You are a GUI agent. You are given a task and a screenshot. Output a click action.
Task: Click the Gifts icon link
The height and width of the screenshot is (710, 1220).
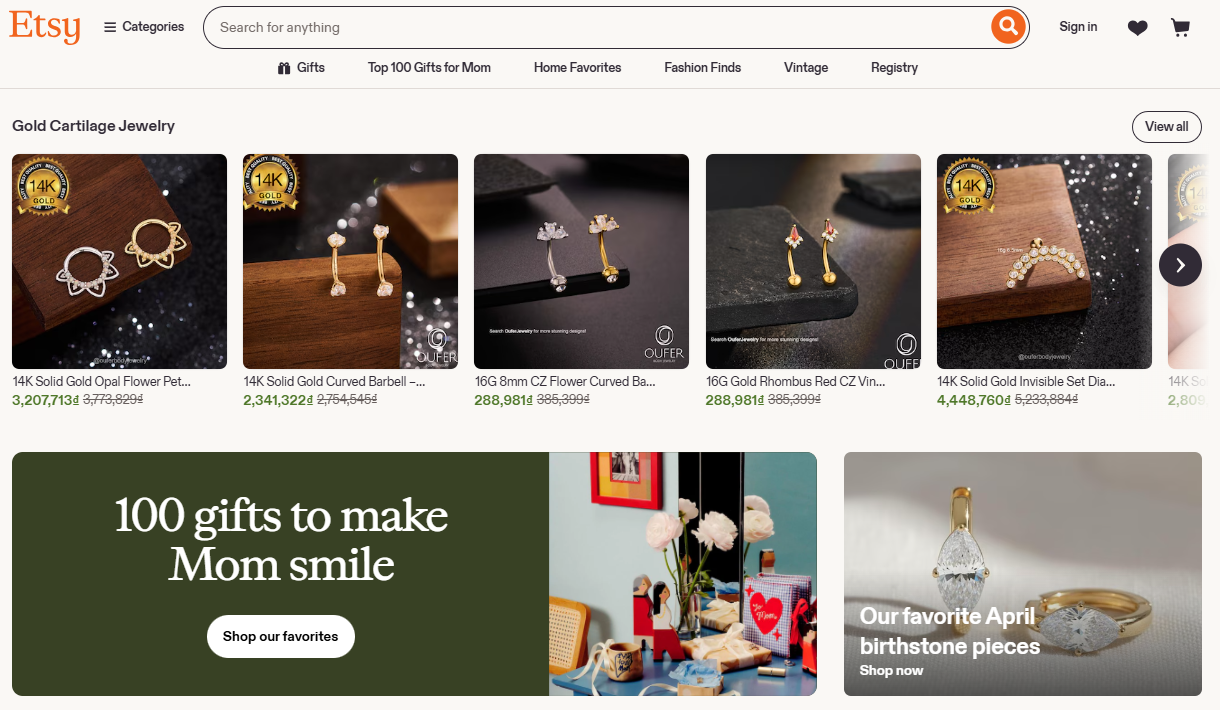coord(301,68)
